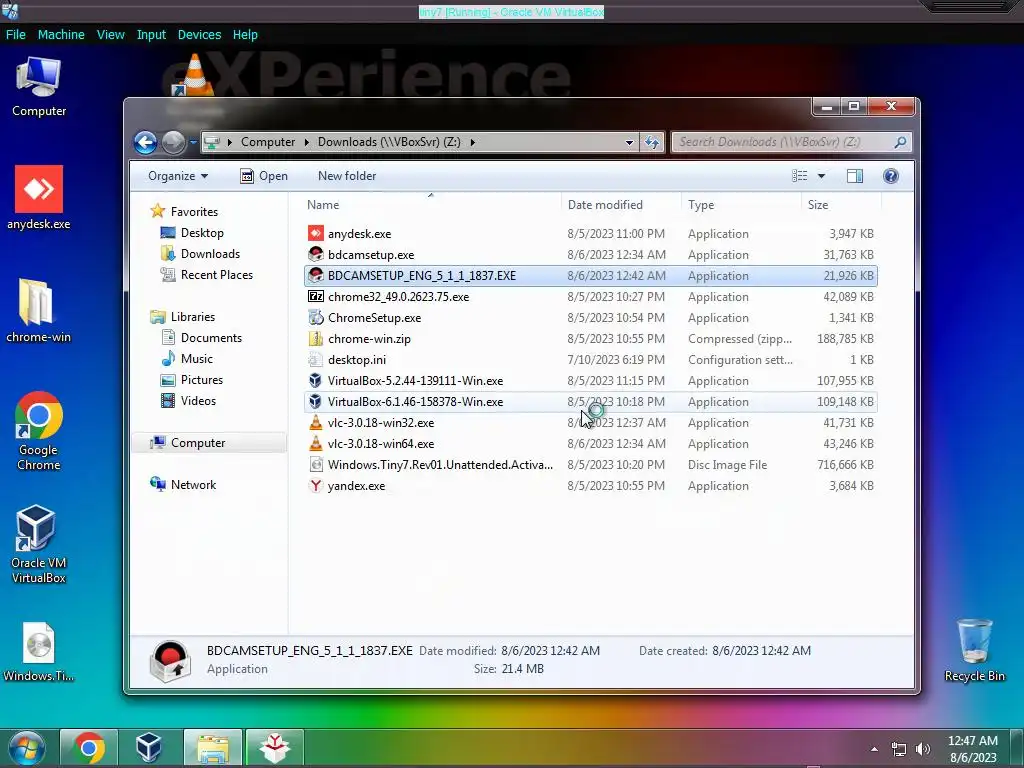The image size is (1024, 768).
Task: Open the More view options arrow
Action: (x=821, y=176)
